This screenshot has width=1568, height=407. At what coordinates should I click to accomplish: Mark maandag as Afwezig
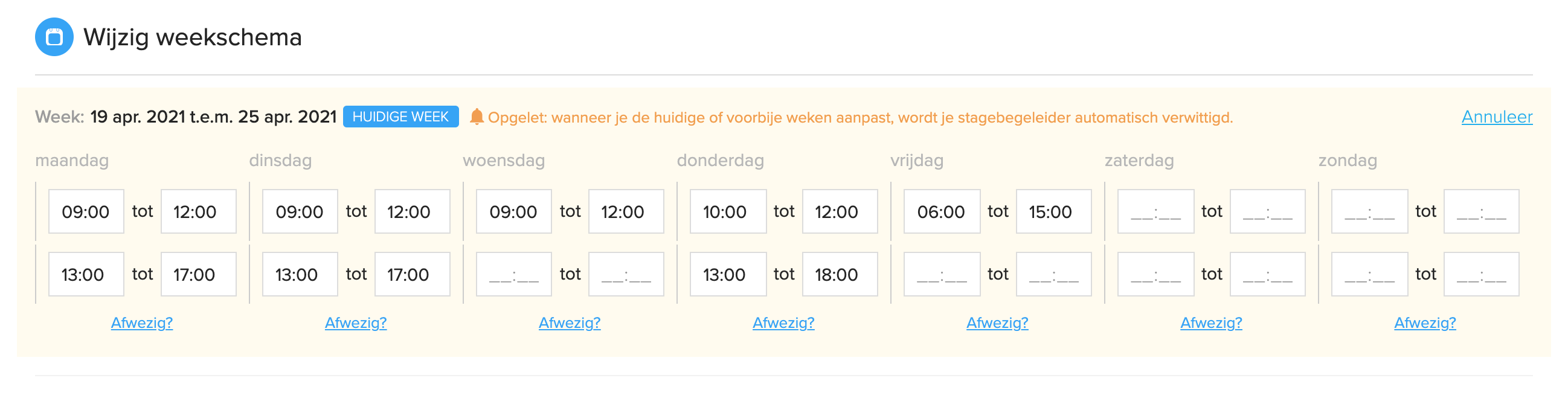[x=142, y=323]
